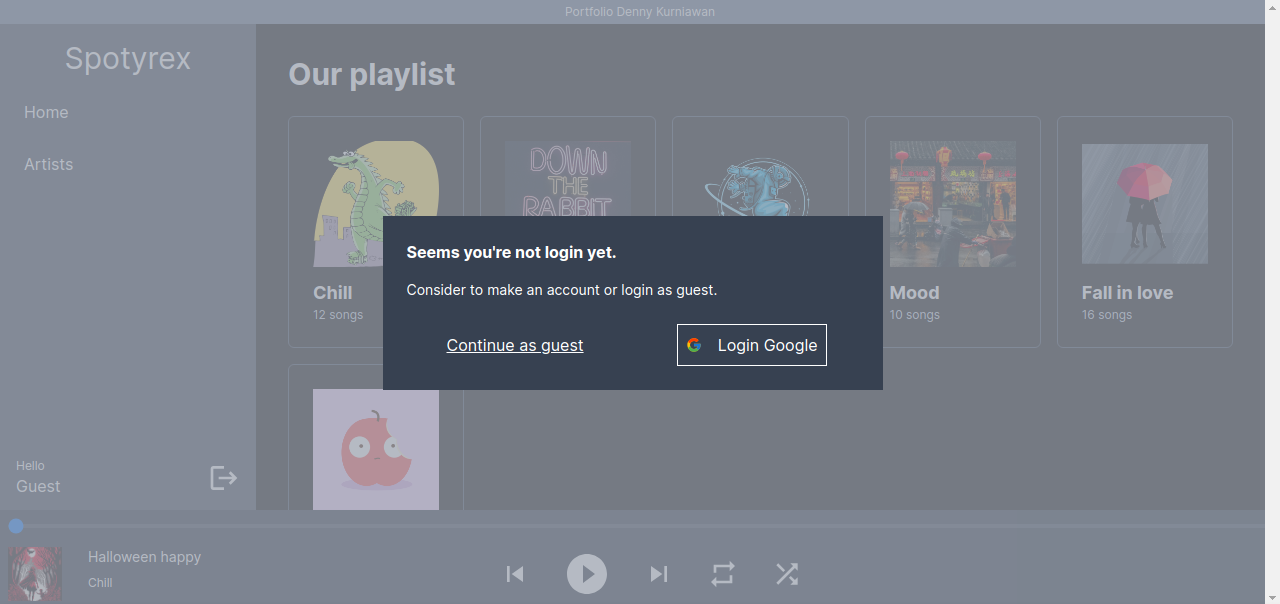This screenshot has height=604, width=1280.
Task: Skip to the next track
Action: [658, 574]
